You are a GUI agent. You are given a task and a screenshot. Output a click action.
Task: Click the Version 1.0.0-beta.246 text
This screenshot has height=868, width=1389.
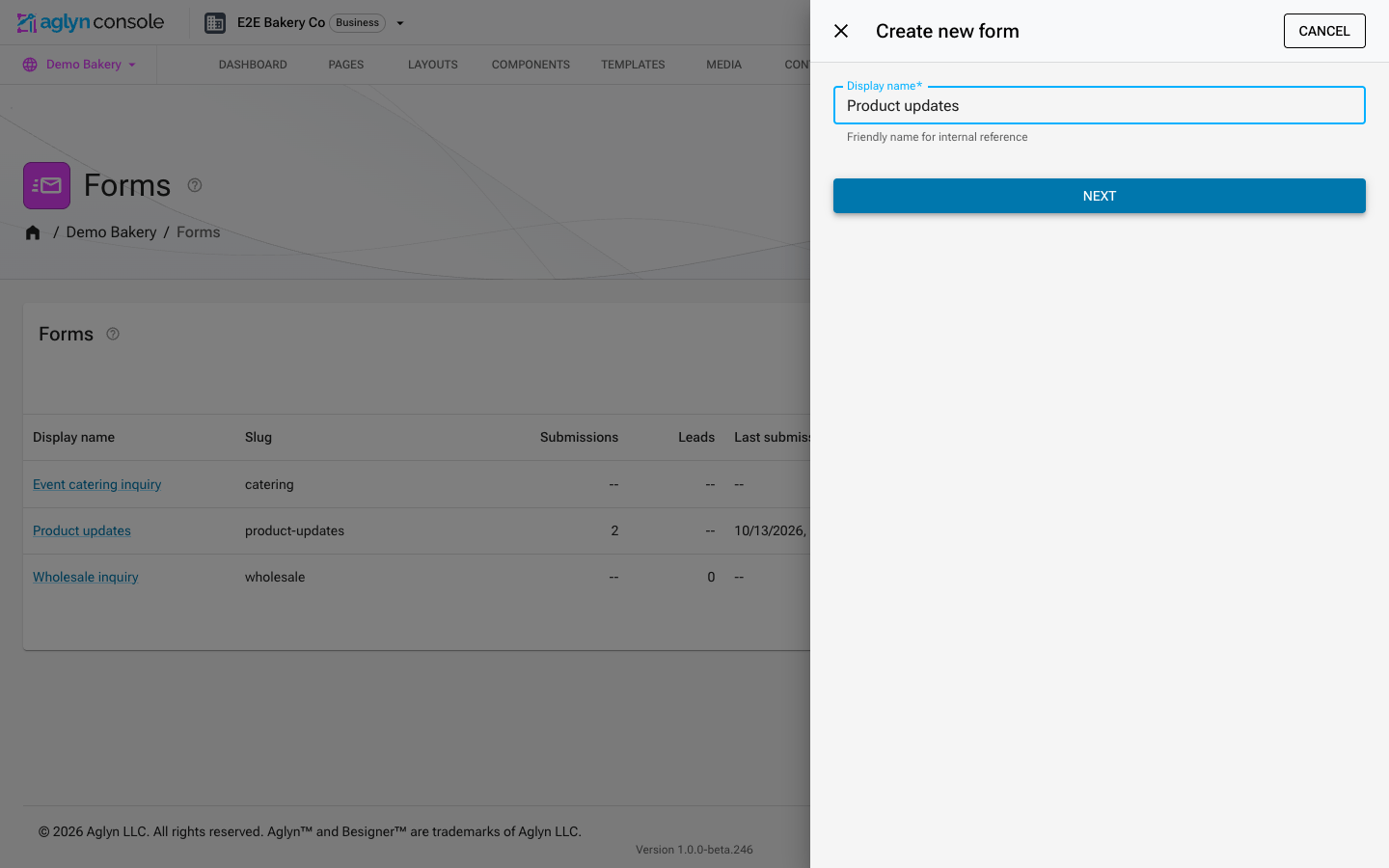point(694,850)
